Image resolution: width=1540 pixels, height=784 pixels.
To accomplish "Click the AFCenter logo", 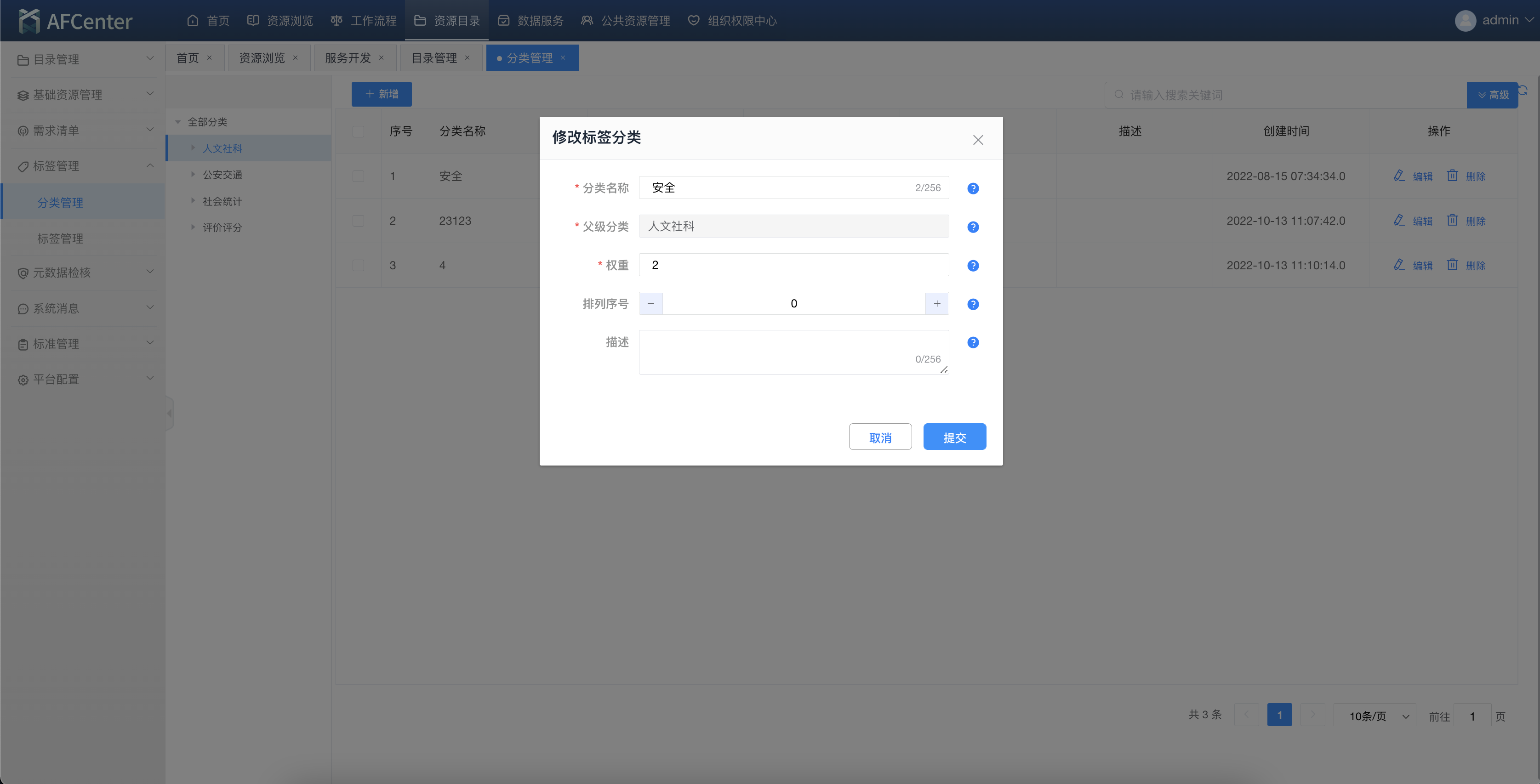I will tap(75, 21).
